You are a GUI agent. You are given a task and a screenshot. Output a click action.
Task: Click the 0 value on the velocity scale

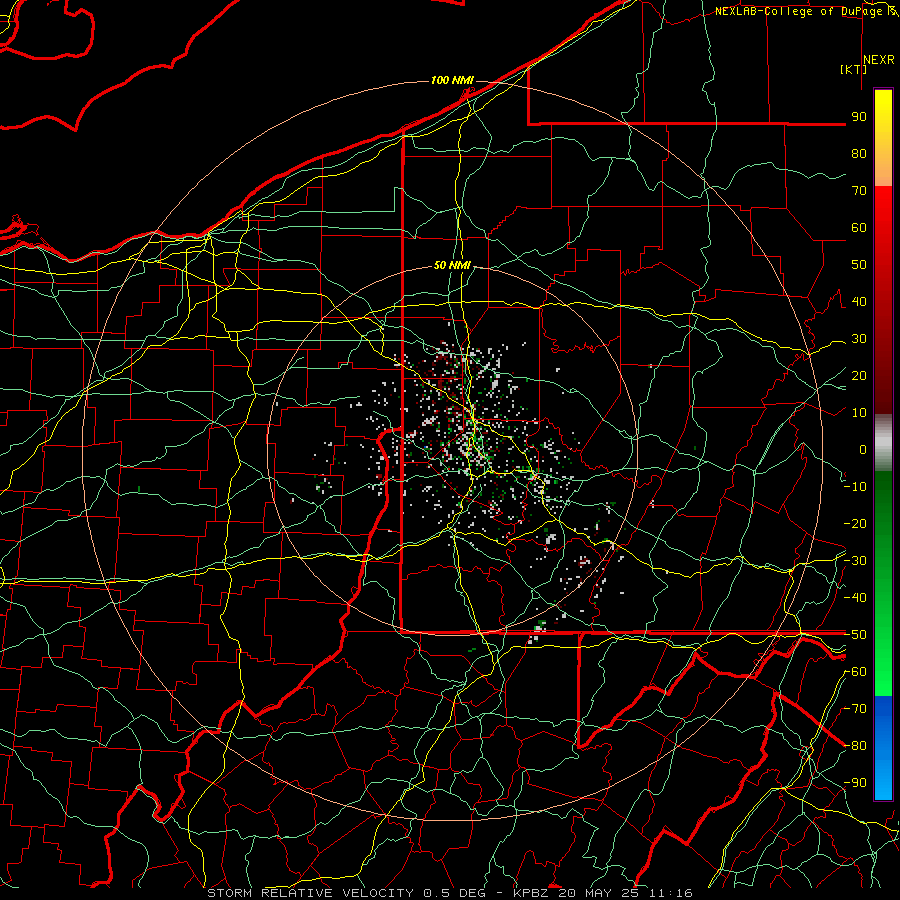point(863,449)
